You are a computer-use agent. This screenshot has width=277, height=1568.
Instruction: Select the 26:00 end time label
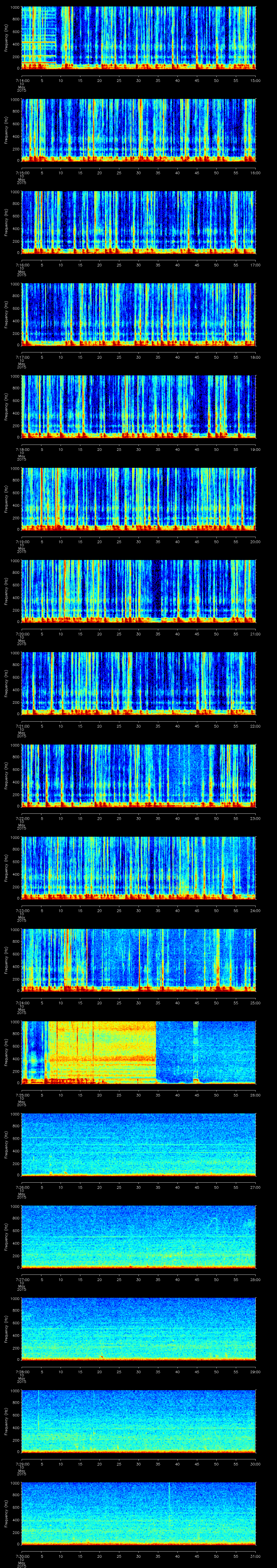[x=256, y=1095]
